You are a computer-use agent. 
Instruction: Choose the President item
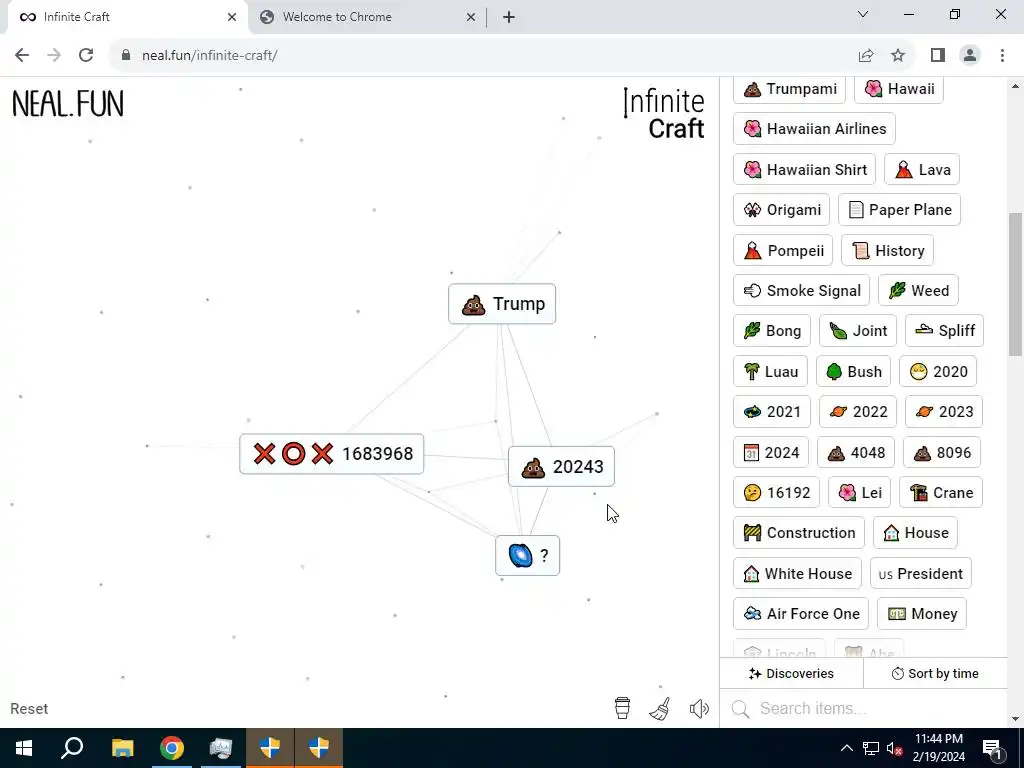click(x=921, y=573)
